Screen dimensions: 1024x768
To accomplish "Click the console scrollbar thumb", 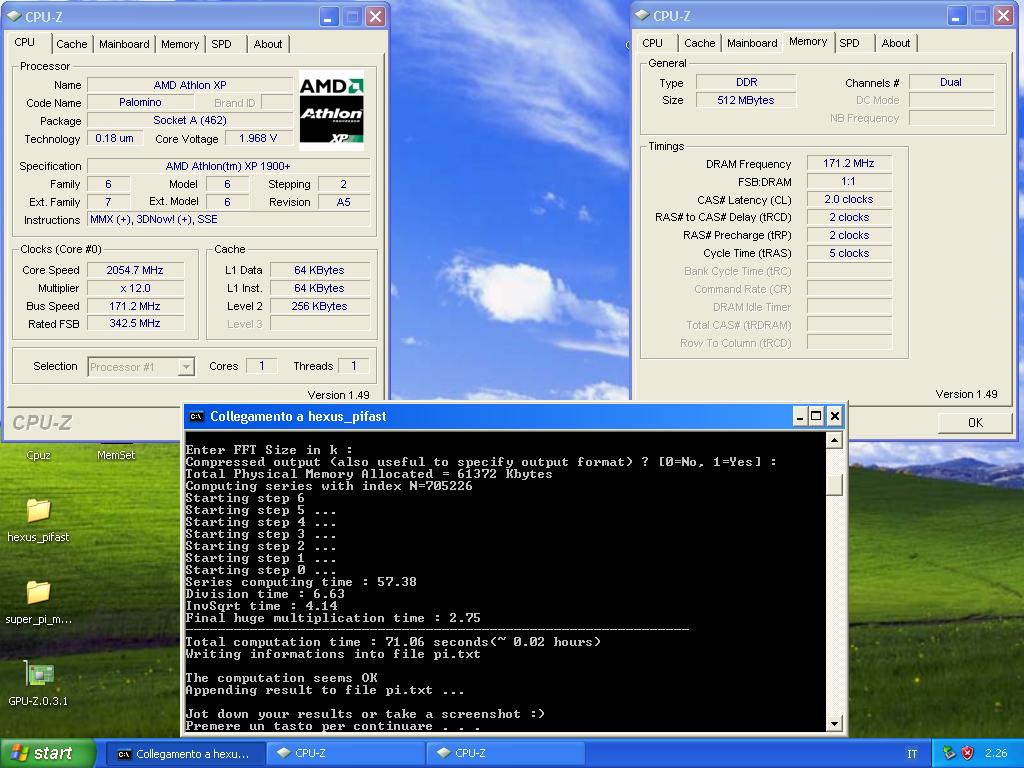I will [x=834, y=485].
